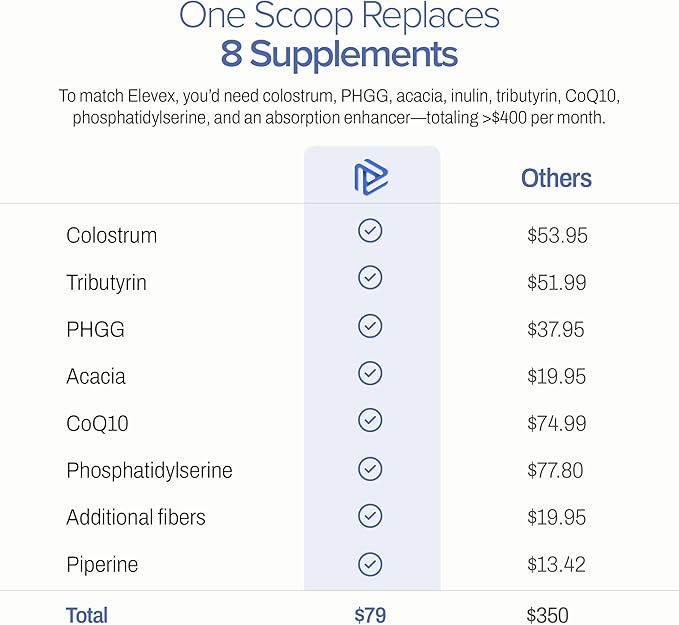This screenshot has height=625, width=679.
Task: Click the Tributyrin ingredient label
Action: tap(106, 283)
